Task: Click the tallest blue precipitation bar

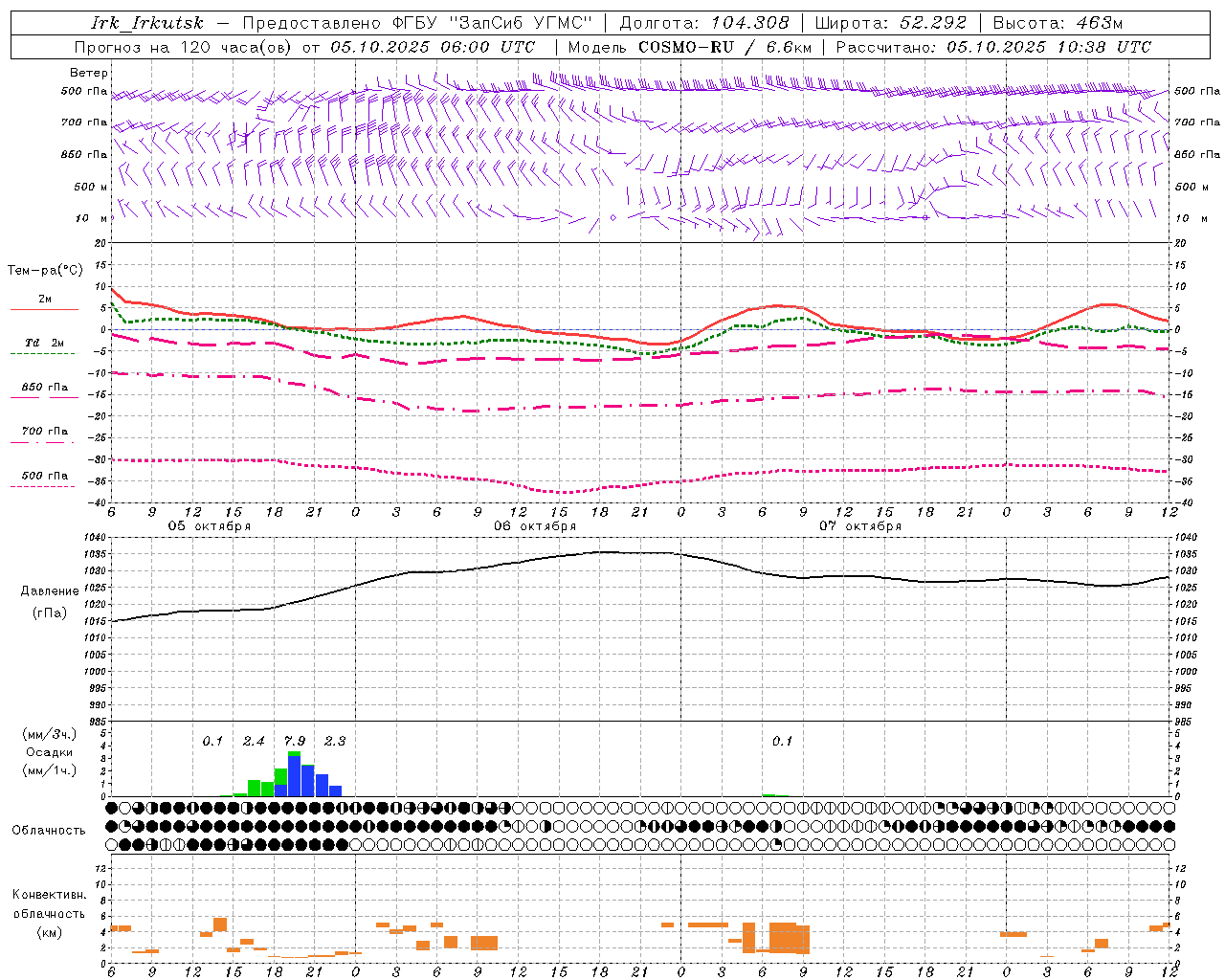Action: (295, 776)
